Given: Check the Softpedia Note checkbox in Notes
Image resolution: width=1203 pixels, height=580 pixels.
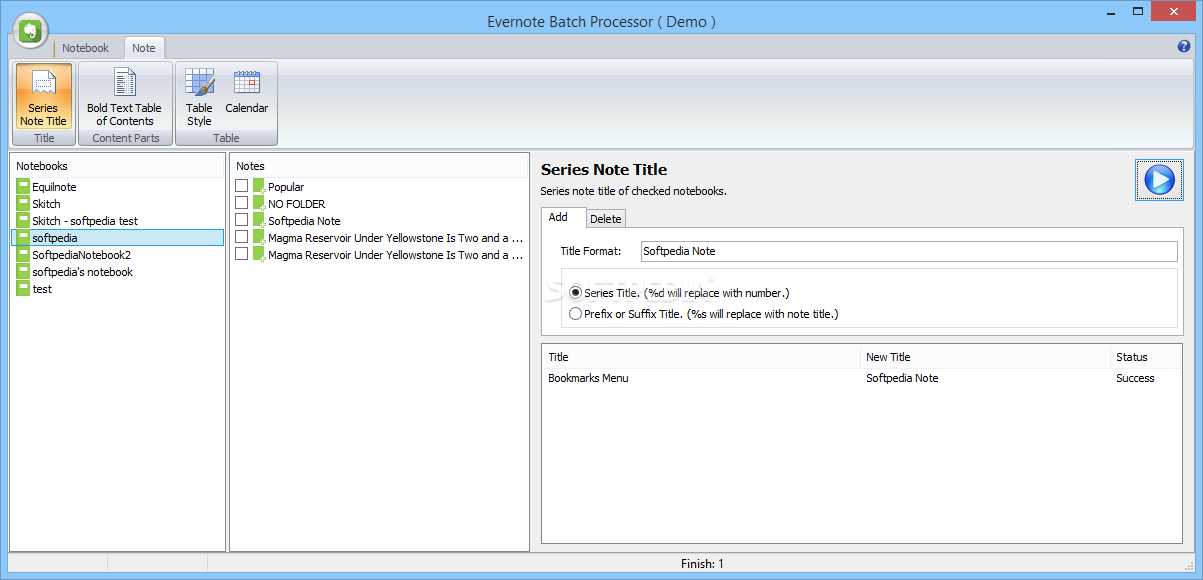Looking at the screenshot, I should (242, 221).
